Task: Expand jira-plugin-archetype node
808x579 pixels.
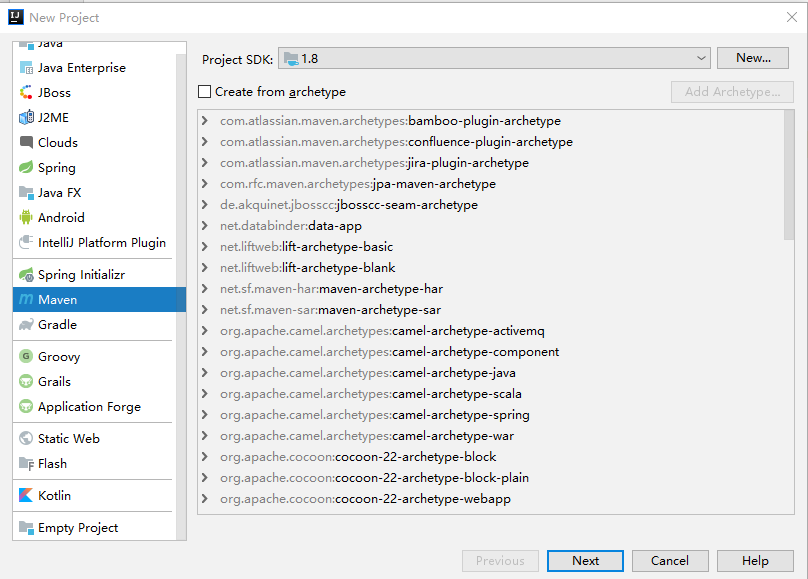Action: click(x=205, y=163)
